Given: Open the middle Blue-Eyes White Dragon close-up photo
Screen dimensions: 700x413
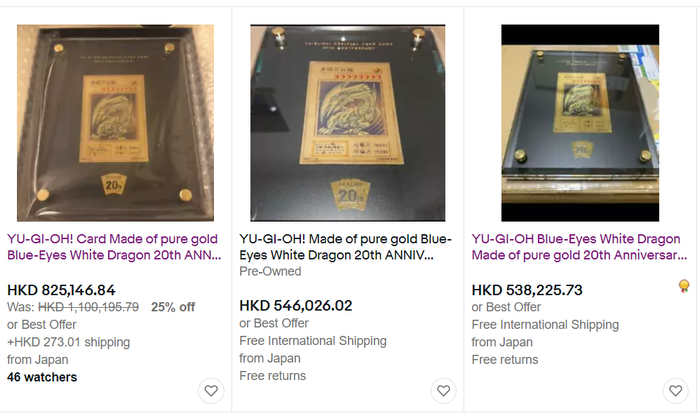Looking at the screenshot, I should click(x=348, y=123).
